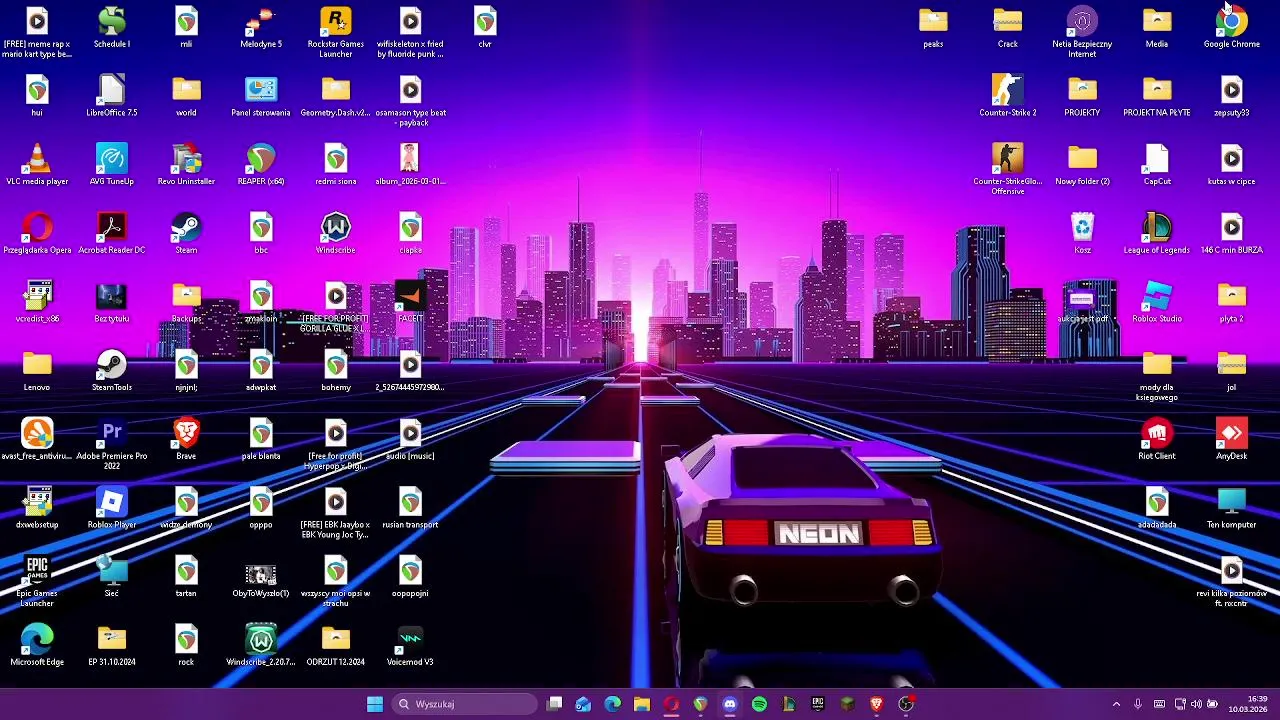Switch to Opera on the taskbar
1280x720 pixels.
(671, 704)
